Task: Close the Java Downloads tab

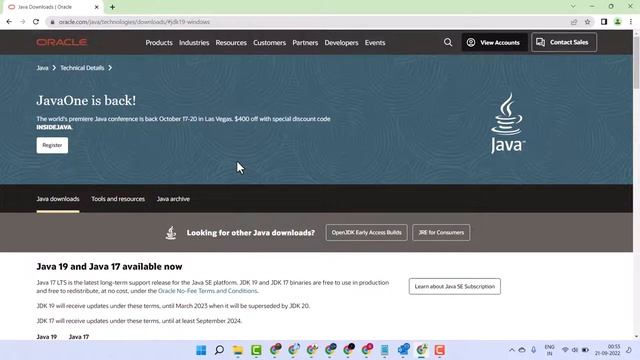Action: pos(97,7)
